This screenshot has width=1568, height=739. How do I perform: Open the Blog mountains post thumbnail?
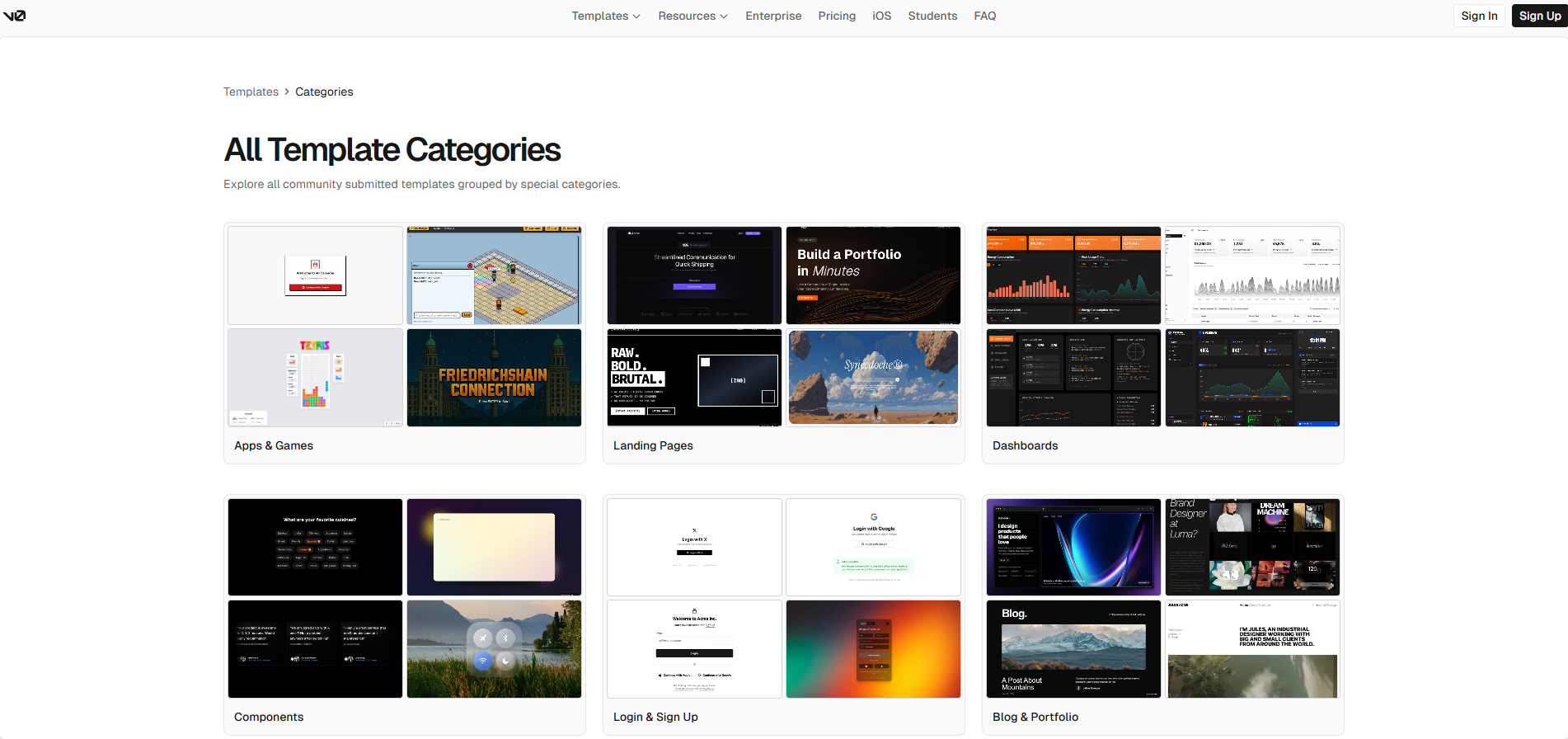point(1073,649)
